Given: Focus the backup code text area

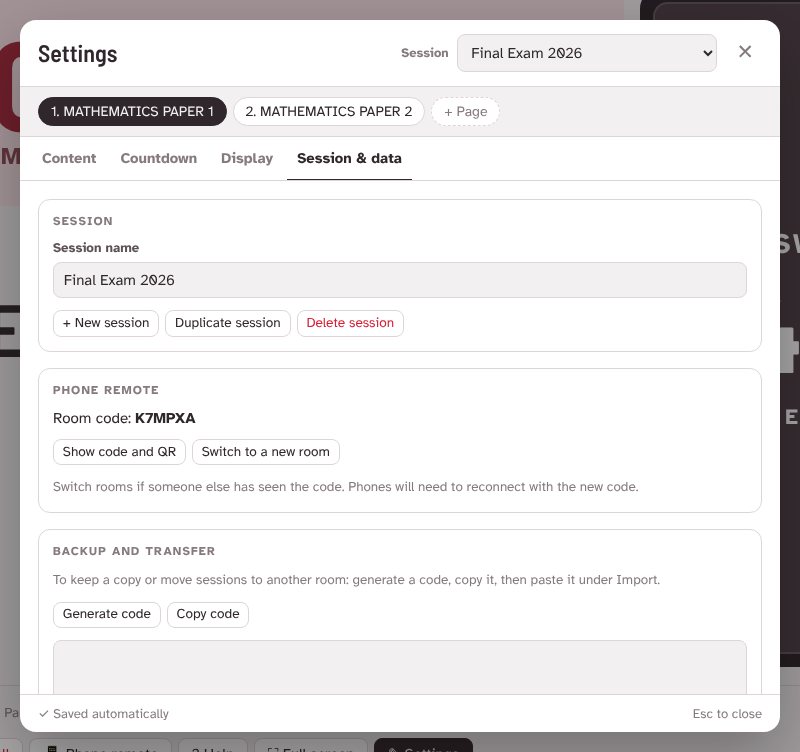Looking at the screenshot, I should tap(399, 667).
